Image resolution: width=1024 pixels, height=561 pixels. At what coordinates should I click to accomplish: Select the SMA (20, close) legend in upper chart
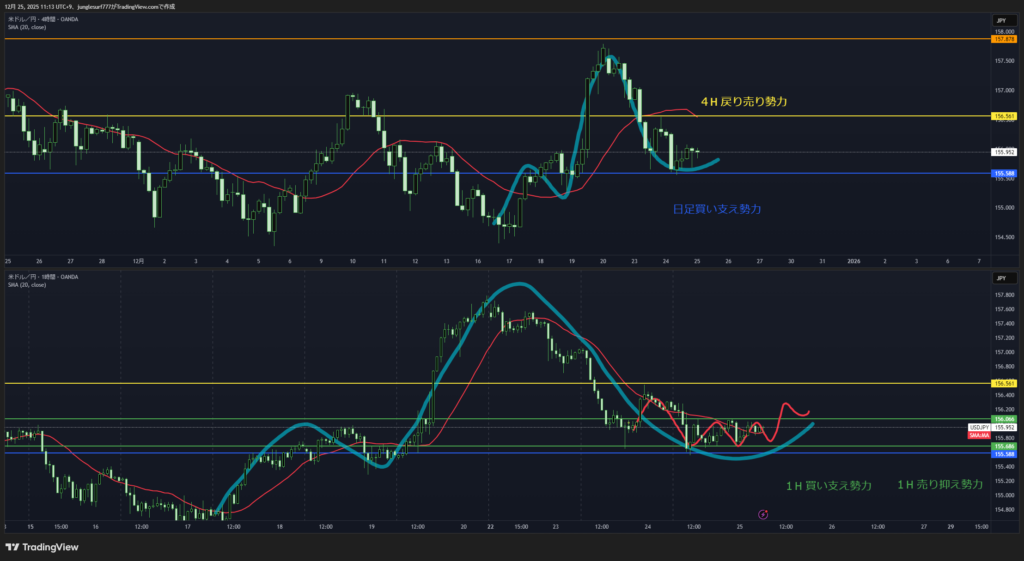point(27,27)
